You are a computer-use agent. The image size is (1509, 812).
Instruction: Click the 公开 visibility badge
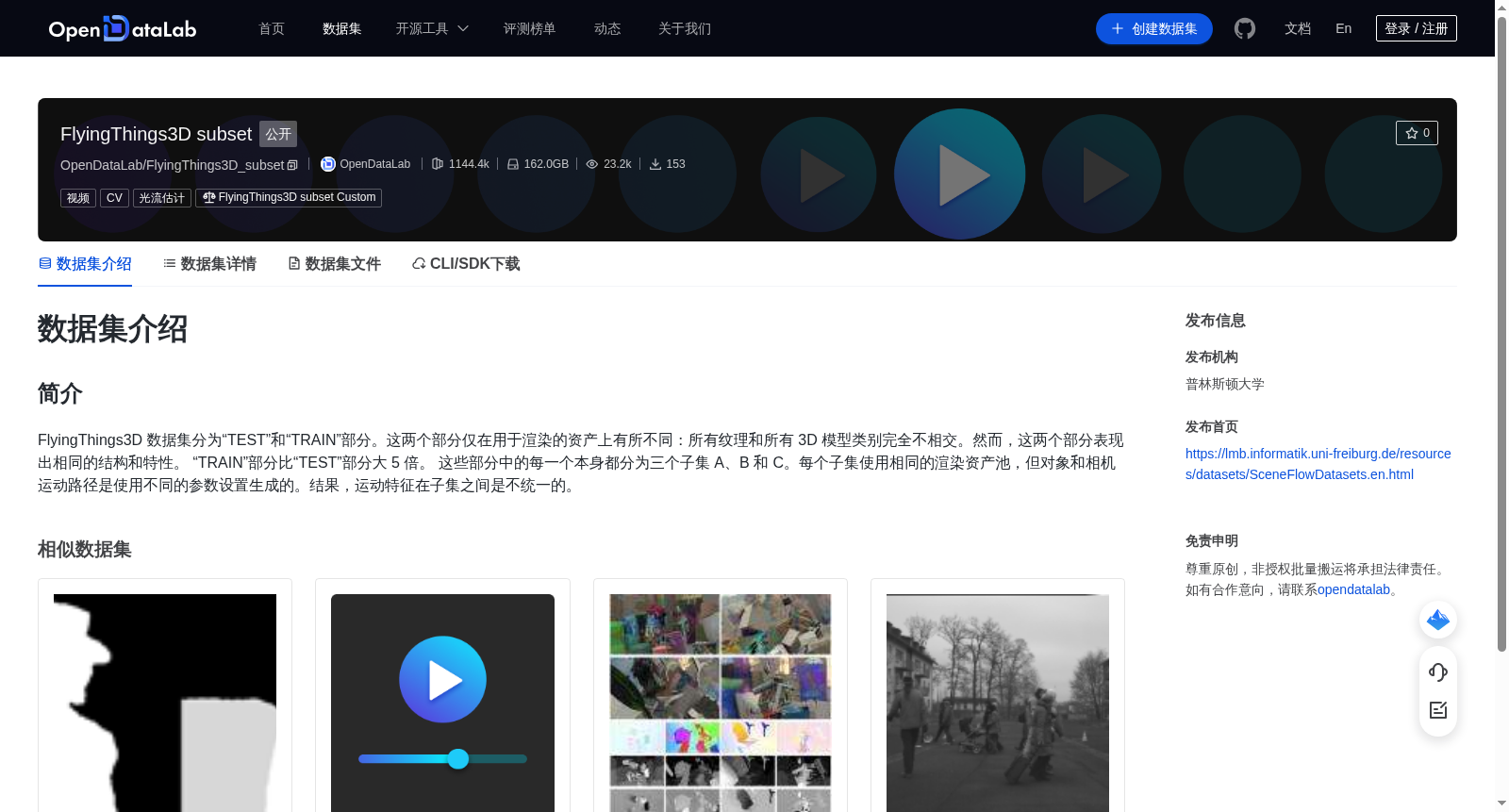click(278, 134)
